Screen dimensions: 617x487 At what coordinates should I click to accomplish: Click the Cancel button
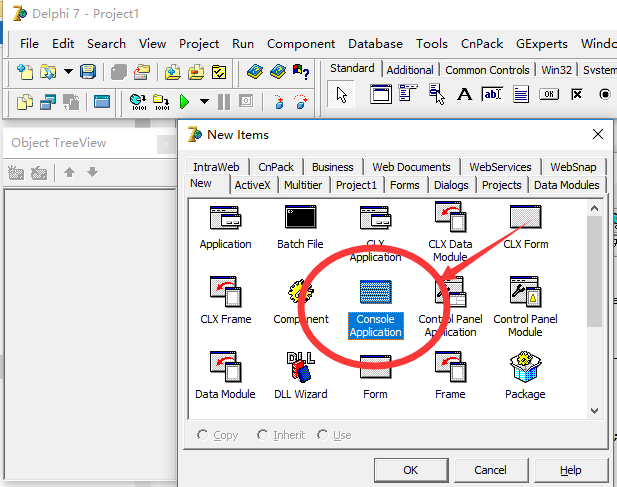point(490,470)
